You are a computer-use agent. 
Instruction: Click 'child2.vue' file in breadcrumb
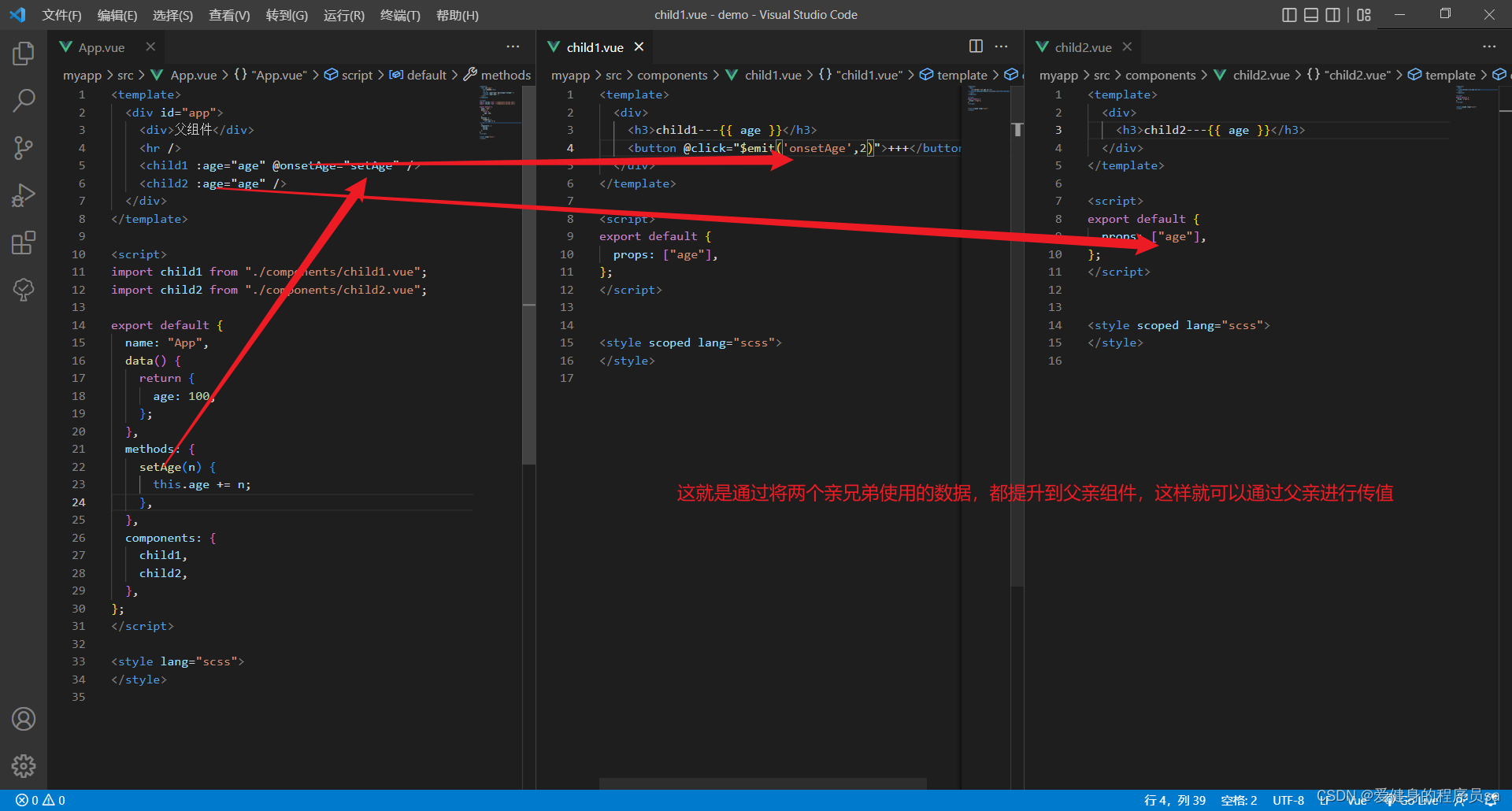1261,75
